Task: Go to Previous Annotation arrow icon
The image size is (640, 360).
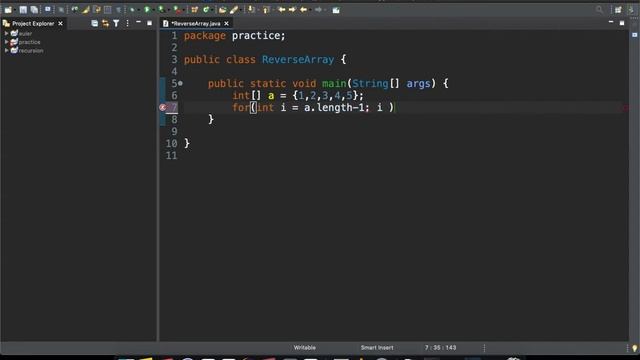Action: tap(266, 10)
